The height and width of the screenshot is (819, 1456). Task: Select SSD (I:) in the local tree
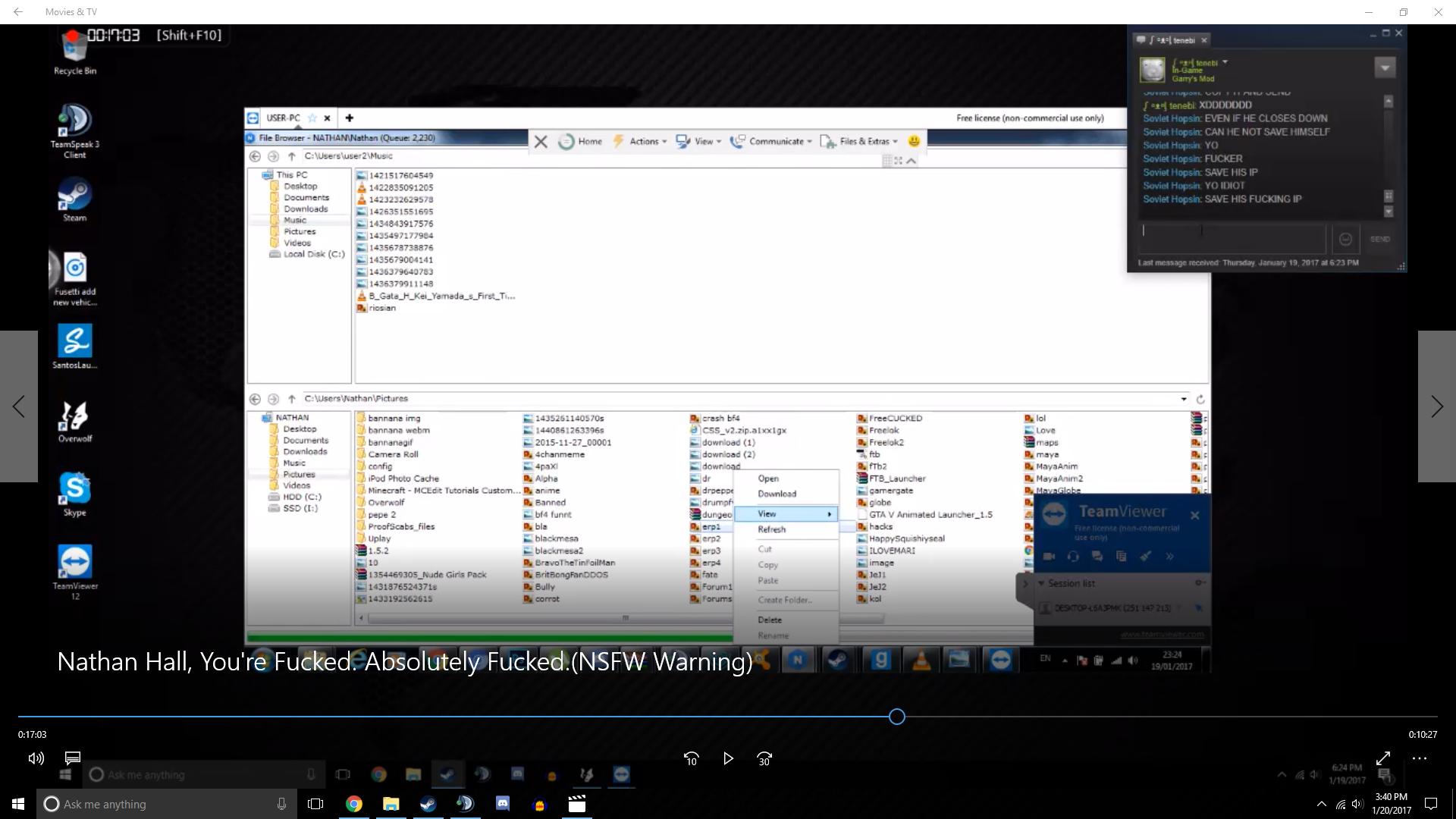[x=293, y=509]
